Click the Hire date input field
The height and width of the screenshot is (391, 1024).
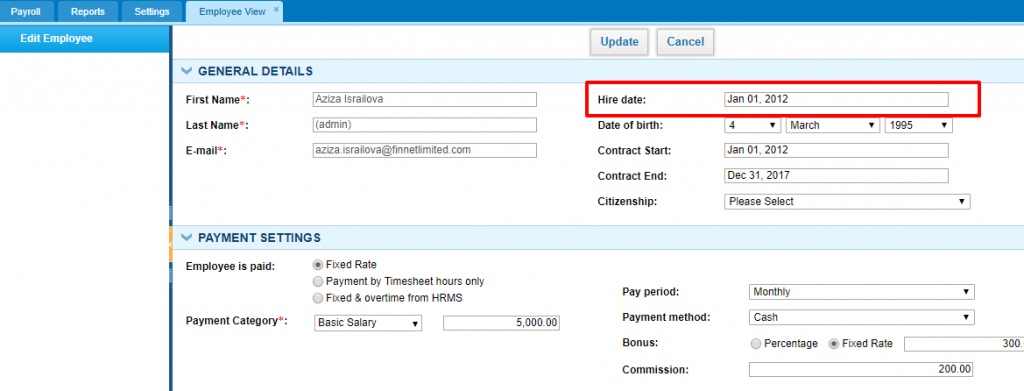click(837, 100)
